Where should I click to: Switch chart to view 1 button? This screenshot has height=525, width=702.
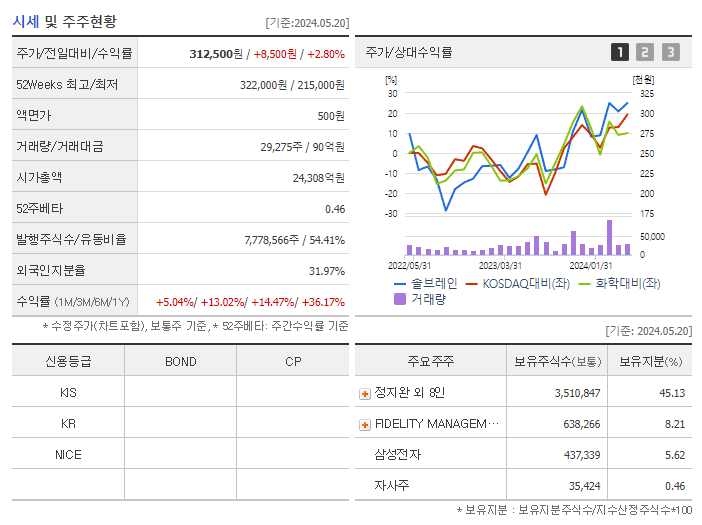coord(620,52)
